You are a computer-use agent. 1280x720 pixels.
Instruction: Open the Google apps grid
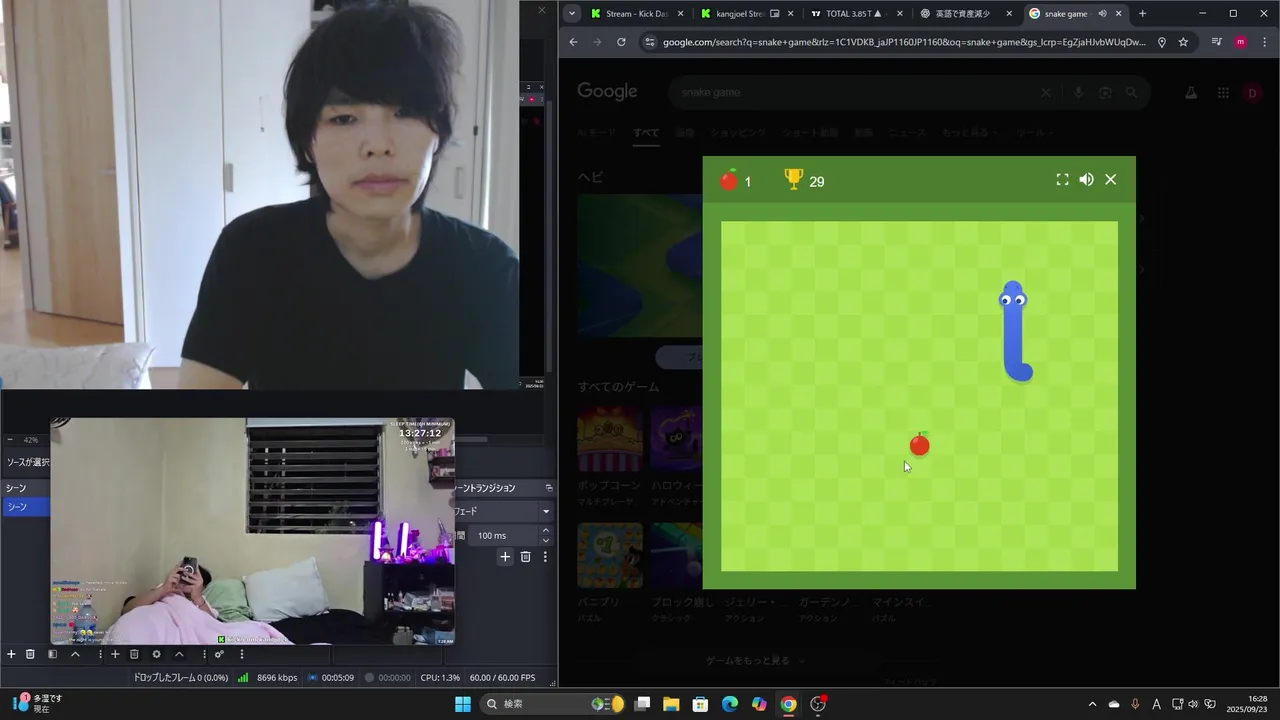coord(1223,92)
